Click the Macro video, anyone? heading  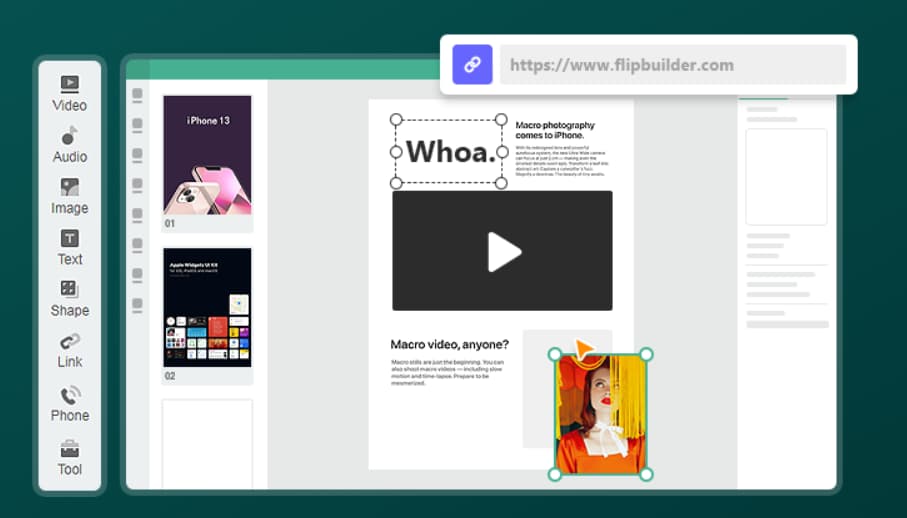tap(449, 344)
